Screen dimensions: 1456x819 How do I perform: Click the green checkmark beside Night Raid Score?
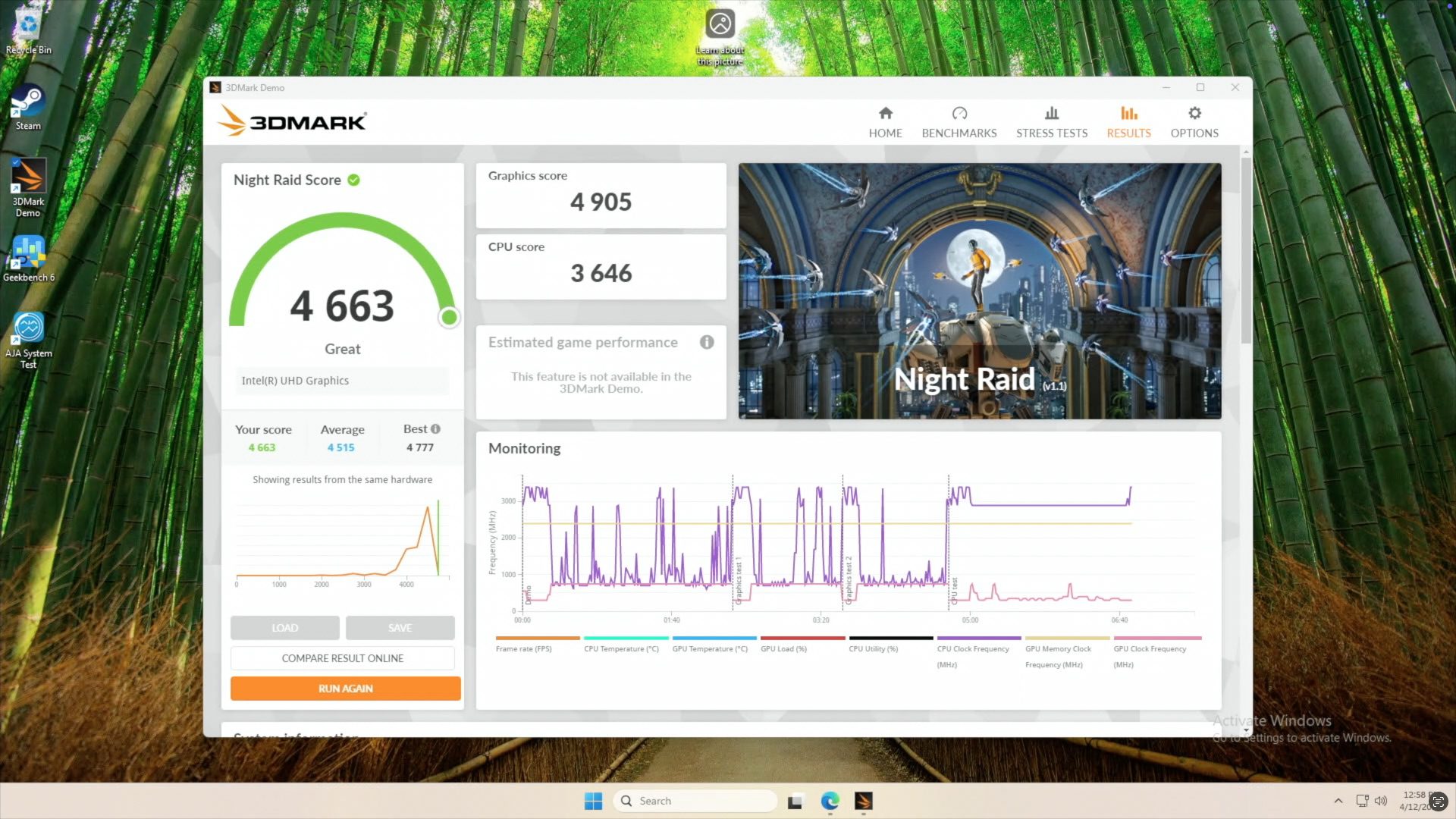tap(353, 180)
